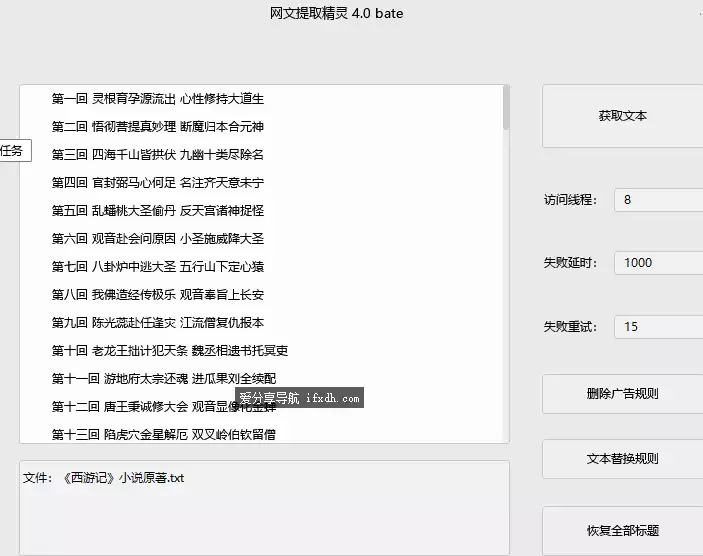Select chapter 第十回 老龙王拙计犯天条
Viewport: 703px width, 556px height.
169,351
